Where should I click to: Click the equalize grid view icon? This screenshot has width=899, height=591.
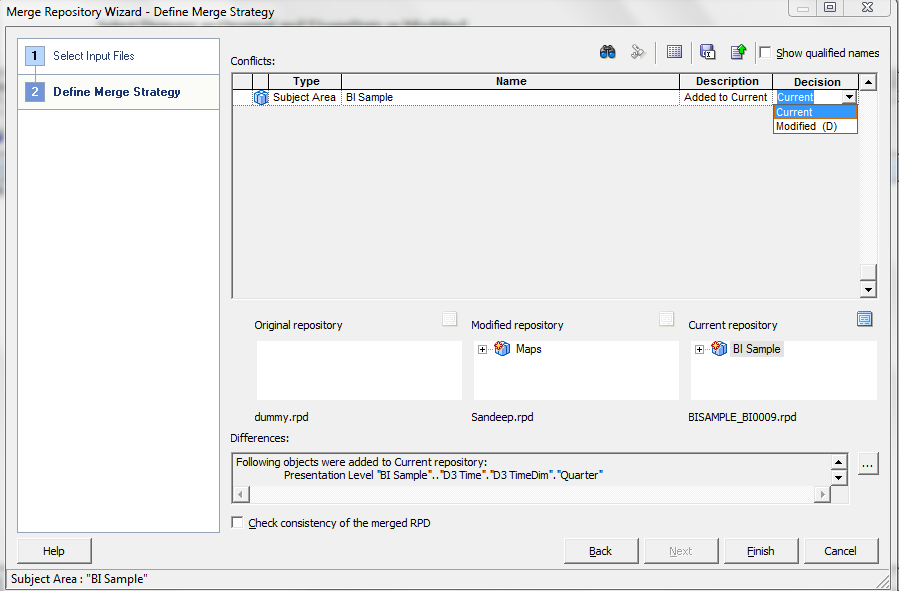click(x=675, y=51)
